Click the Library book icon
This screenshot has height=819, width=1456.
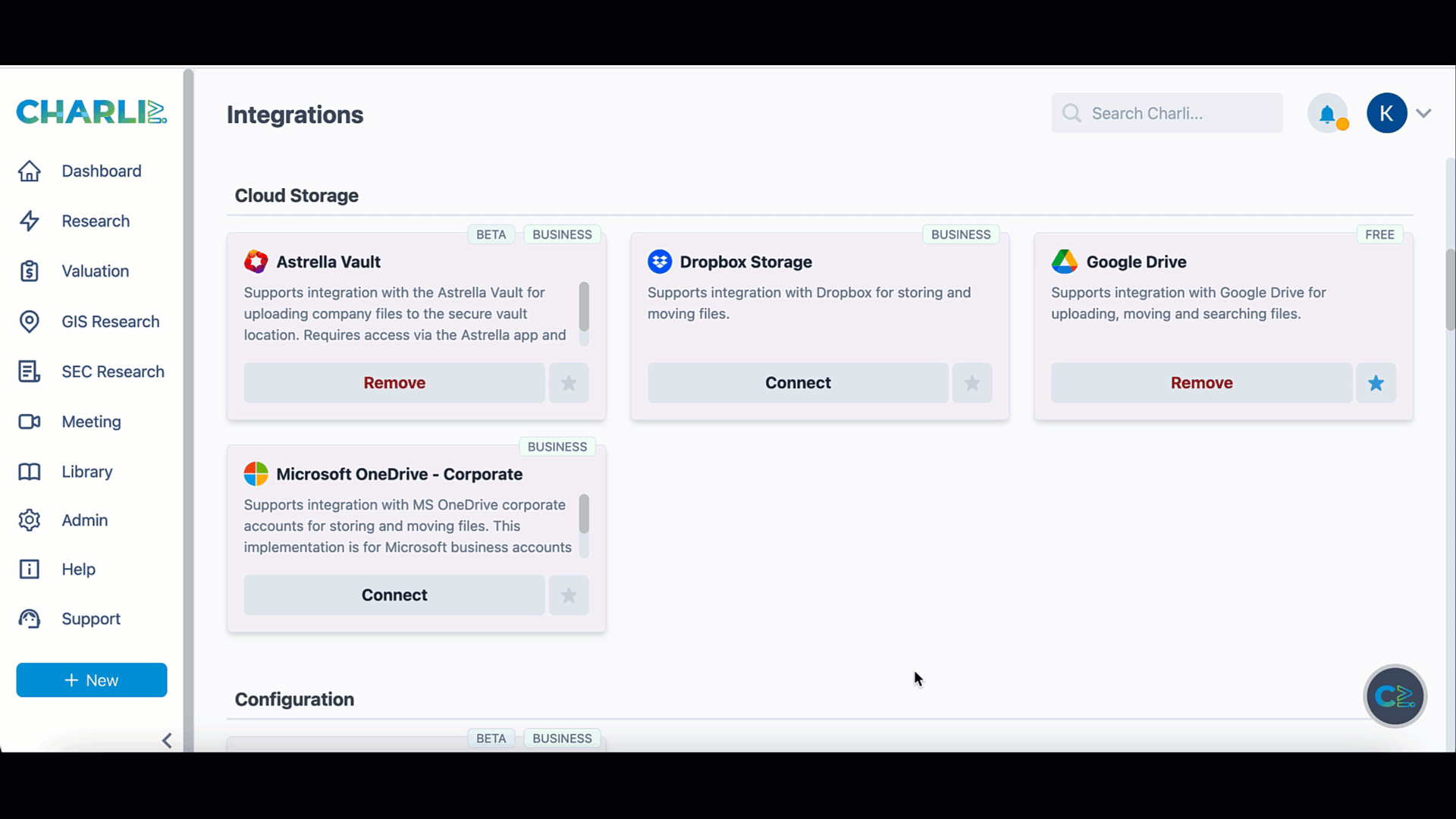30,472
